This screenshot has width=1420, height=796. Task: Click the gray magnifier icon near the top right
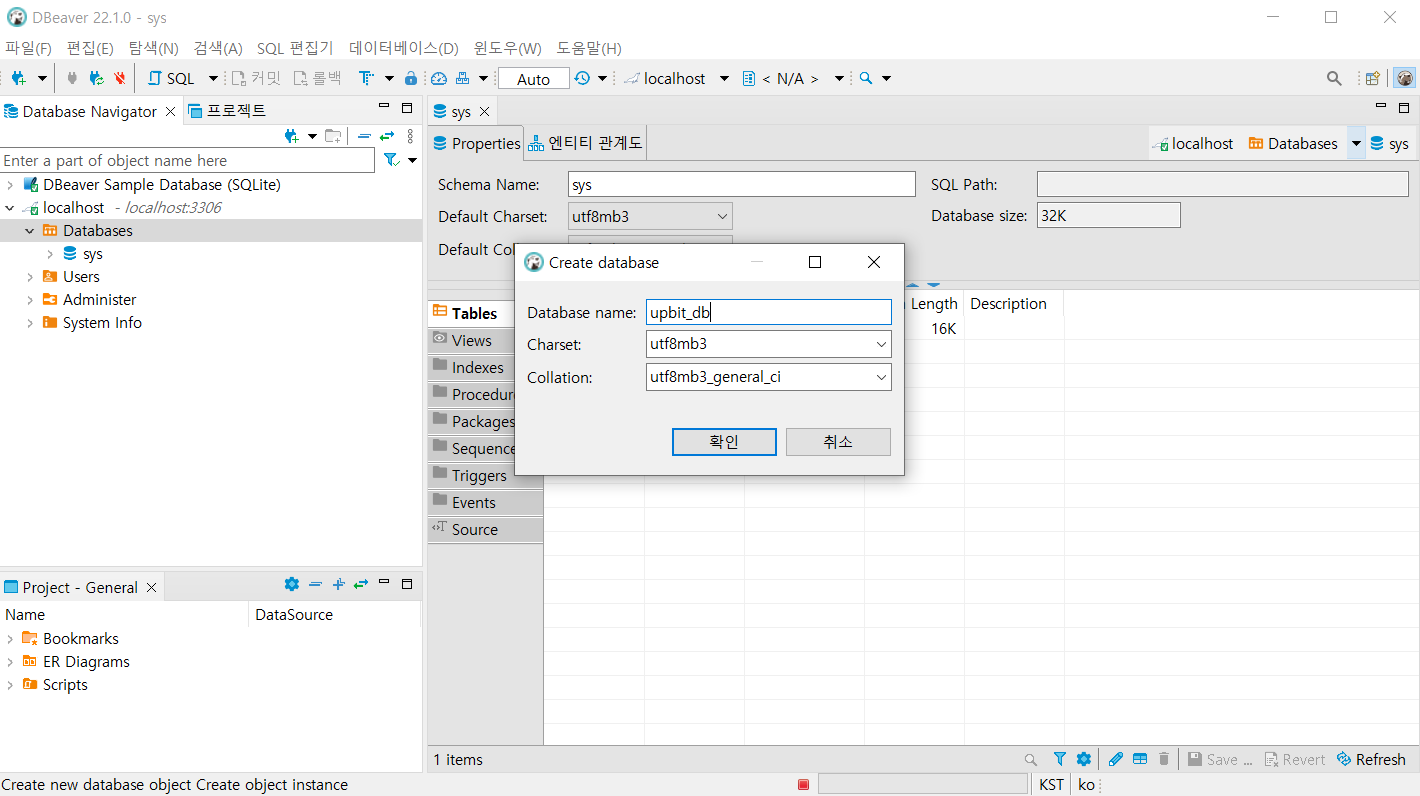(x=1334, y=78)
